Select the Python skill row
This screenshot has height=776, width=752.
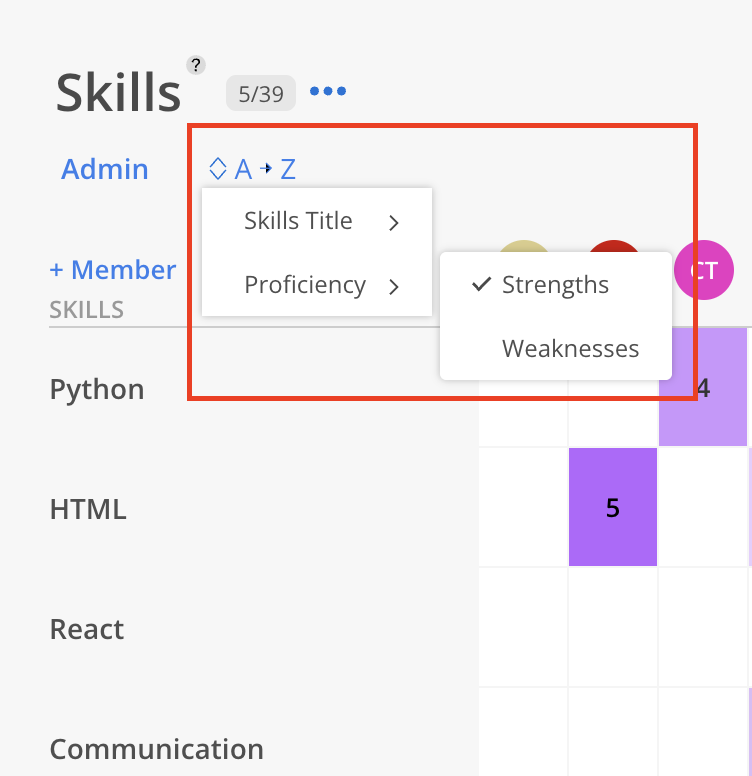tap(97, 389)
